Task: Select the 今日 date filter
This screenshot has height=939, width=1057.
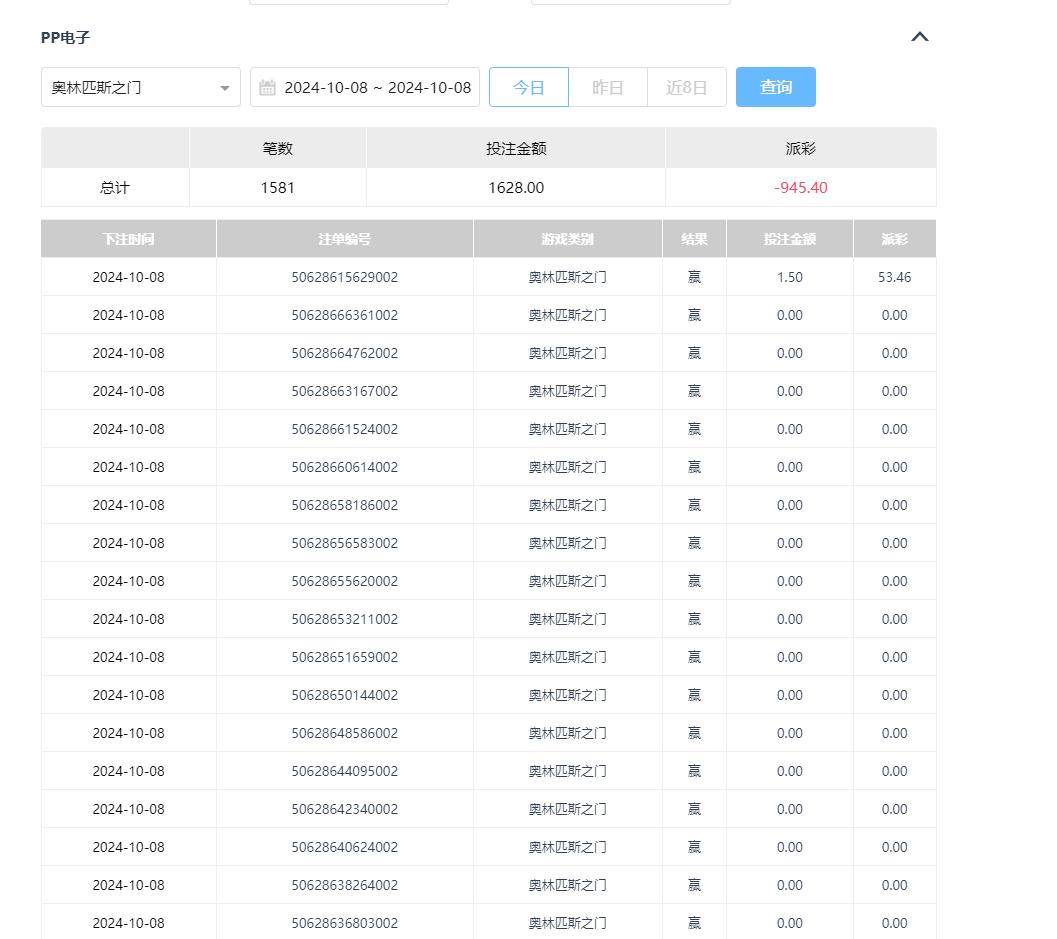Action: pyautogui.click(x=528, y=87)
